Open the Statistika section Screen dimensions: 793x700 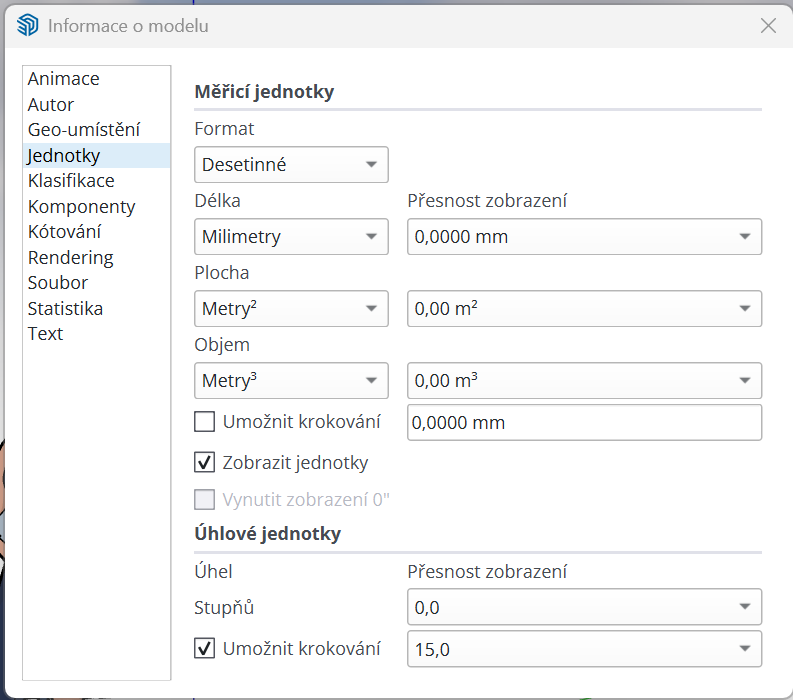(65, 309)
